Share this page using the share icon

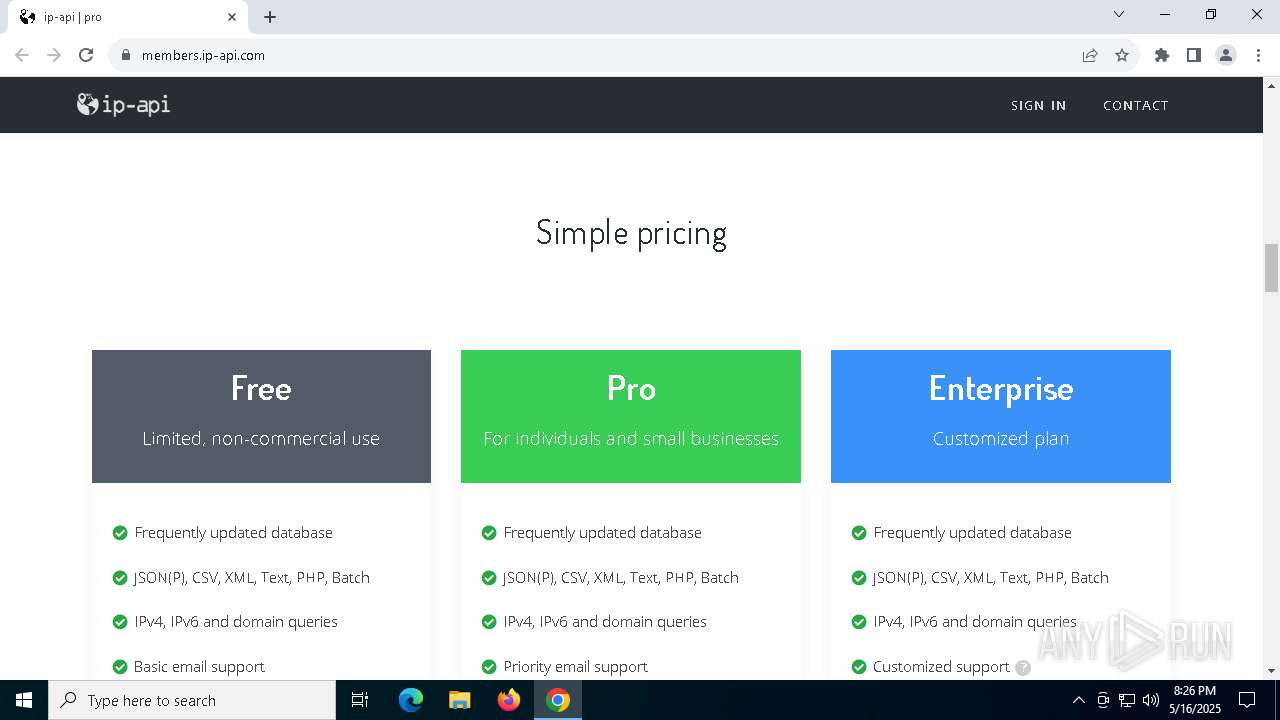tap(1090, 55)
